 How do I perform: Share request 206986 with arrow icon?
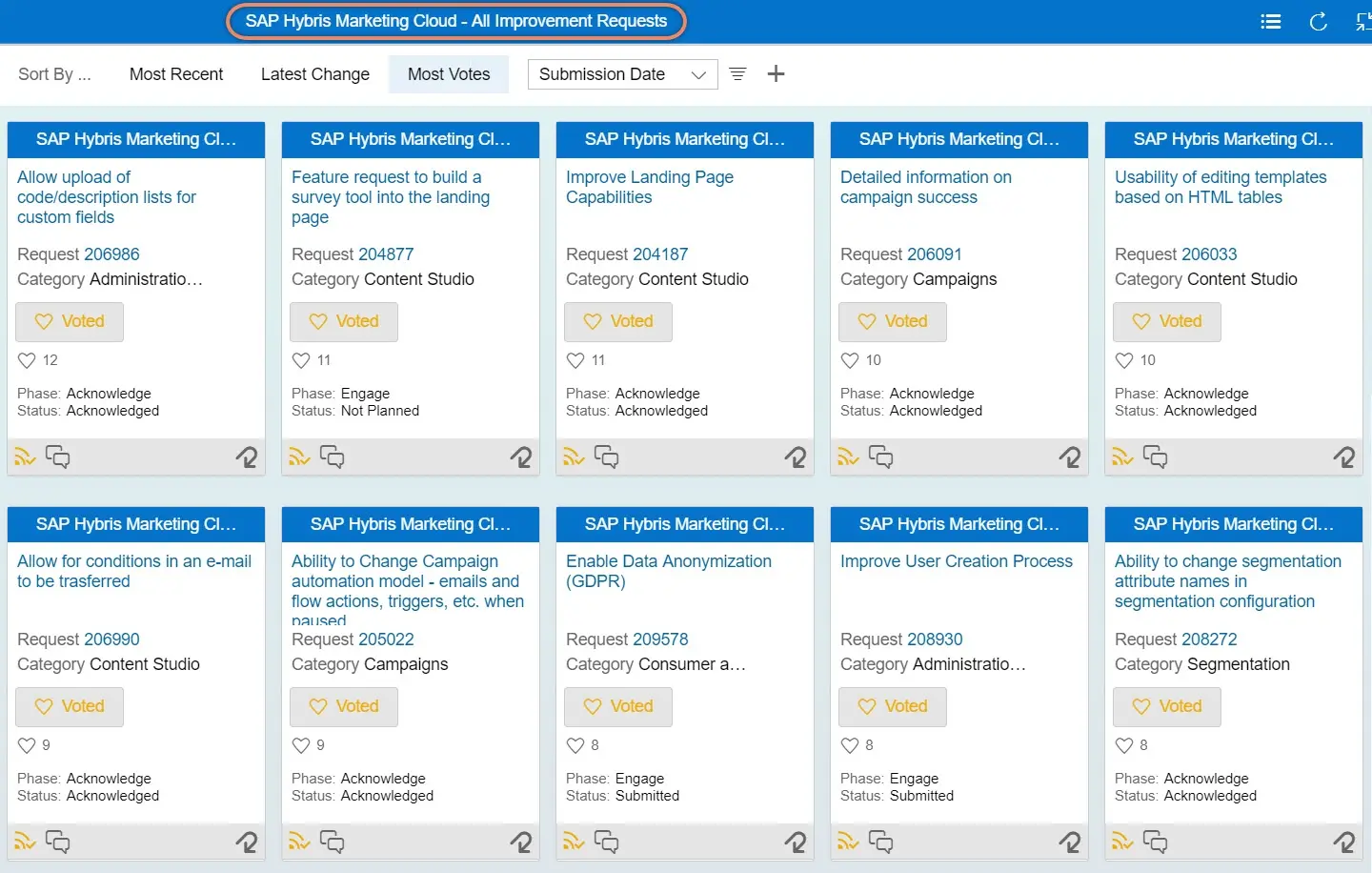coord(247,457)
